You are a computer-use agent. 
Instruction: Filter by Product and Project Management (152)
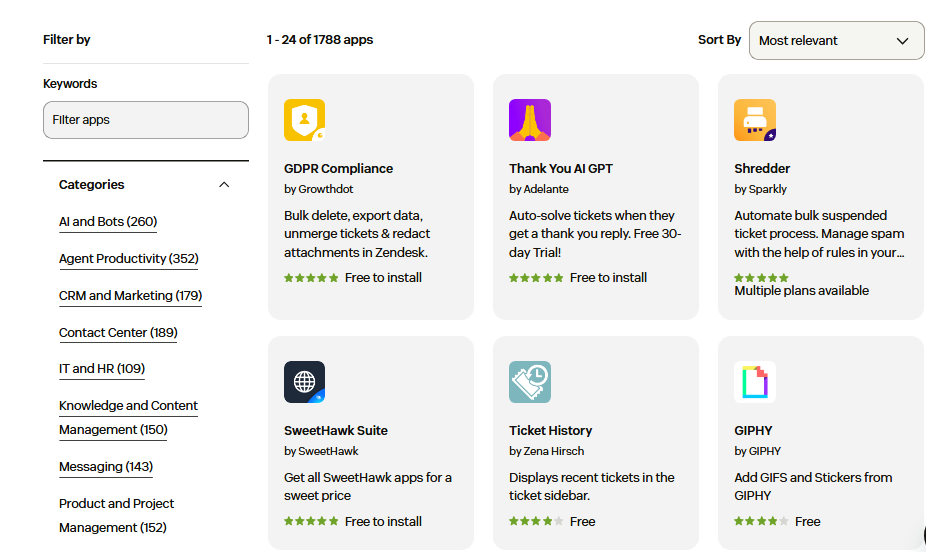116,515
